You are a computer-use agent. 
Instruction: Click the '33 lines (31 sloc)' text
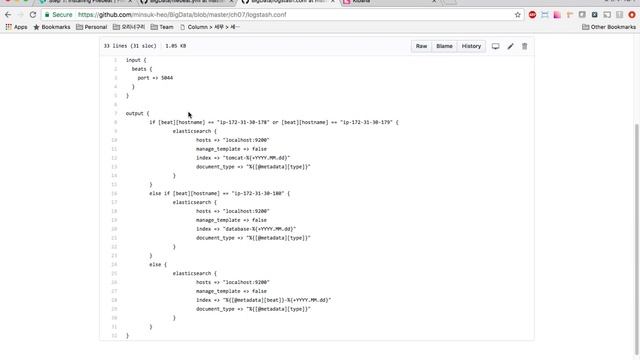tap(130, 46)
